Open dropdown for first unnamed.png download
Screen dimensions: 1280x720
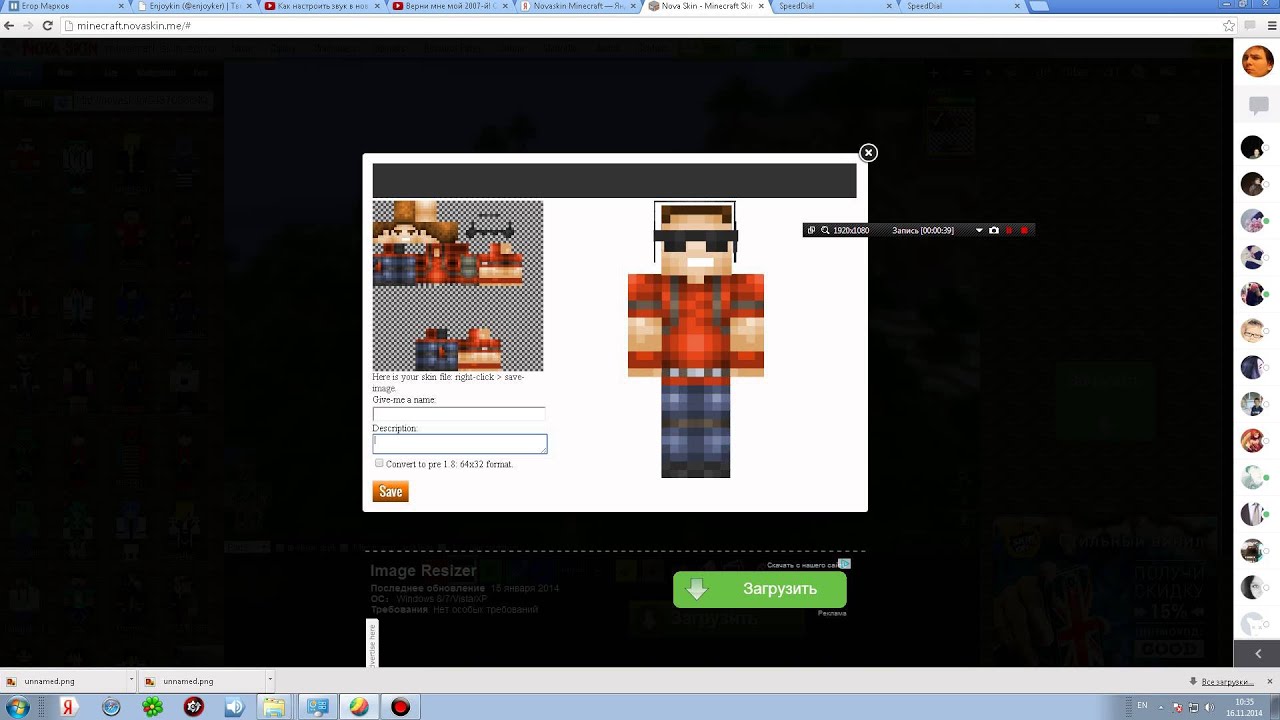click(x=130, y=681)
